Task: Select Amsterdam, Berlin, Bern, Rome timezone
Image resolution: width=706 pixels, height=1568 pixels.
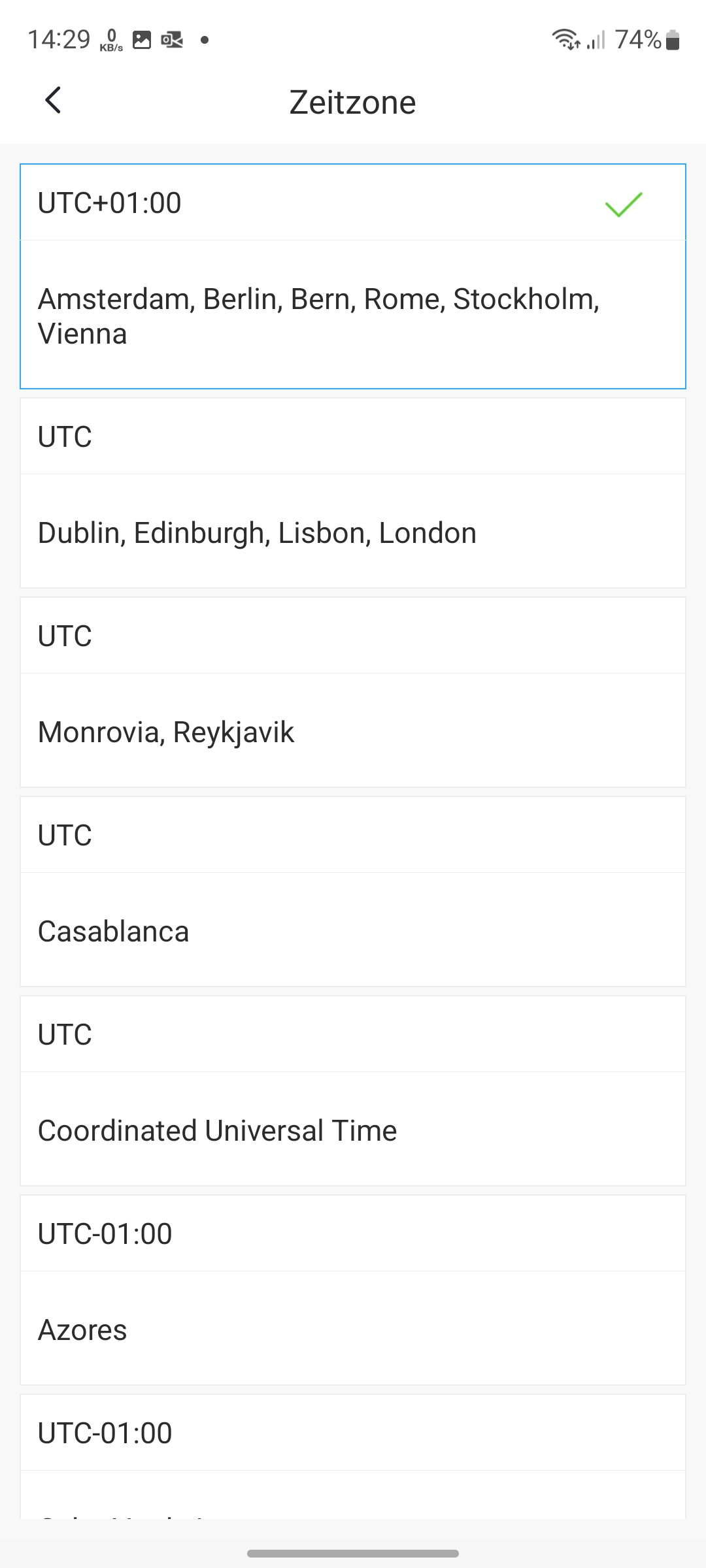Action: click(319, 316)
